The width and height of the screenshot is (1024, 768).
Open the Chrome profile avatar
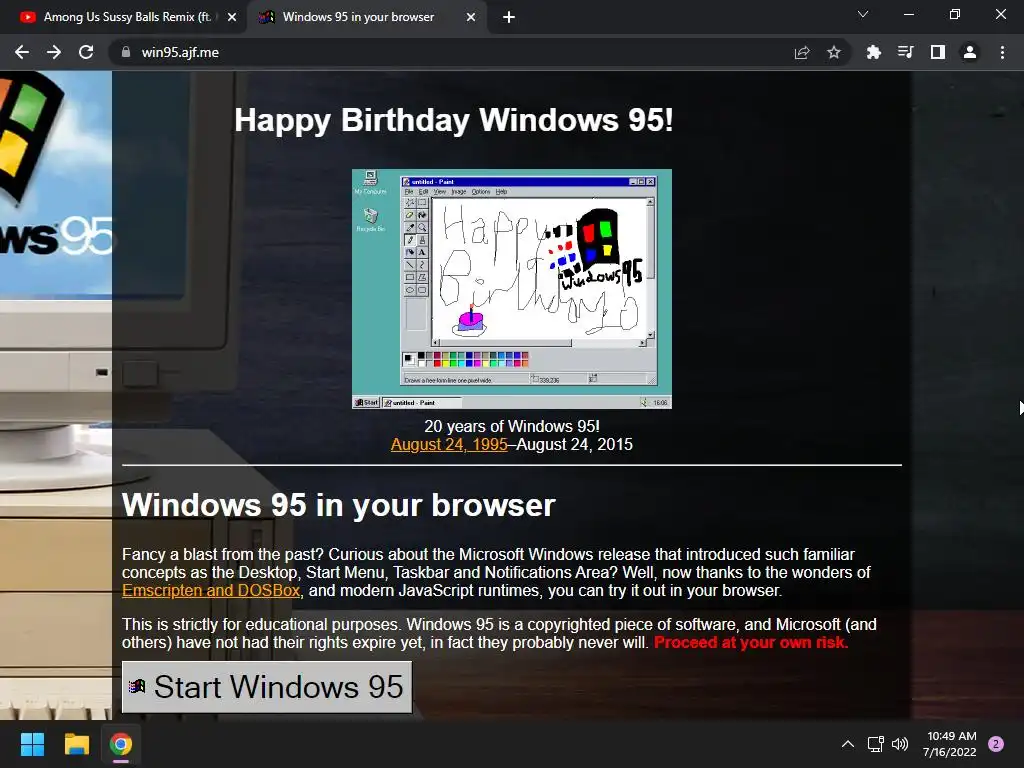(x=970, y=52)
